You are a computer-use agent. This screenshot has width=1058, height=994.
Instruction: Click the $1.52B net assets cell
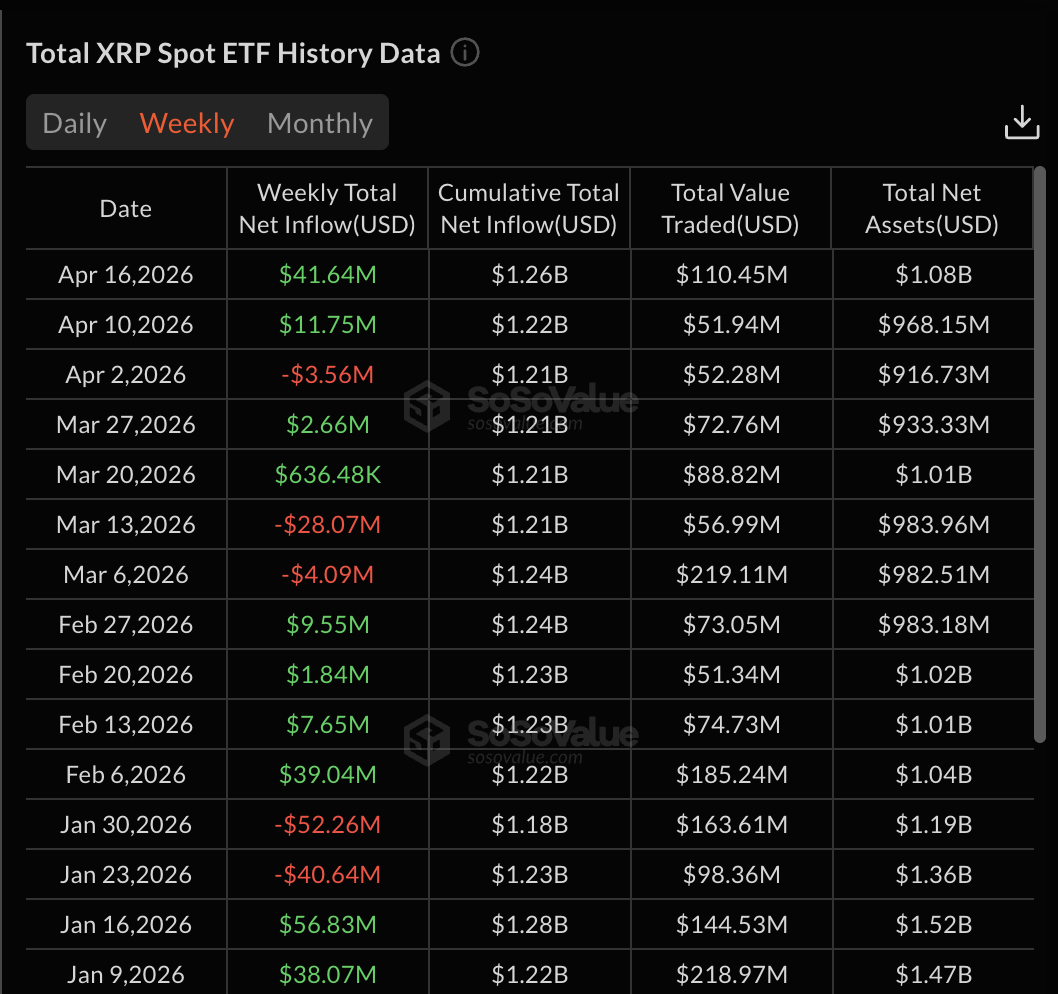click(x=933, y=925)
